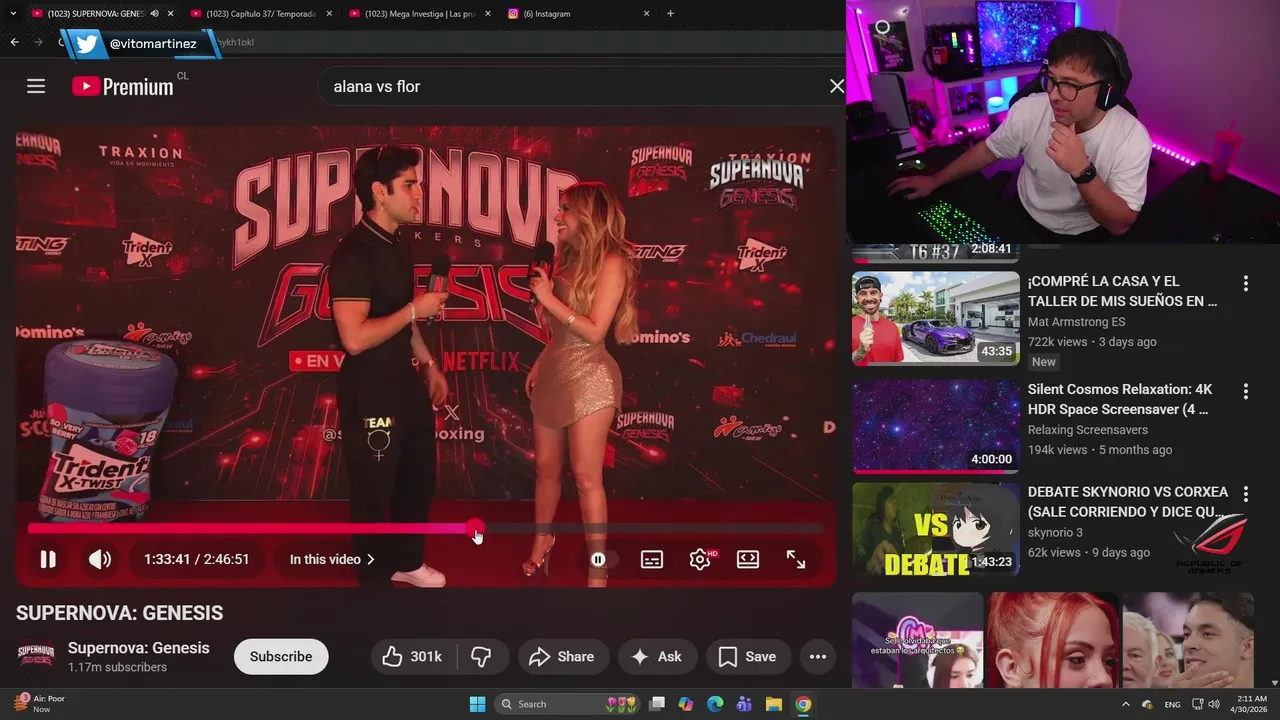Screen dimensions: 1280x720
Task: Open the red-haired woman Shorts thumbnail
Action: pos(1053,640)
